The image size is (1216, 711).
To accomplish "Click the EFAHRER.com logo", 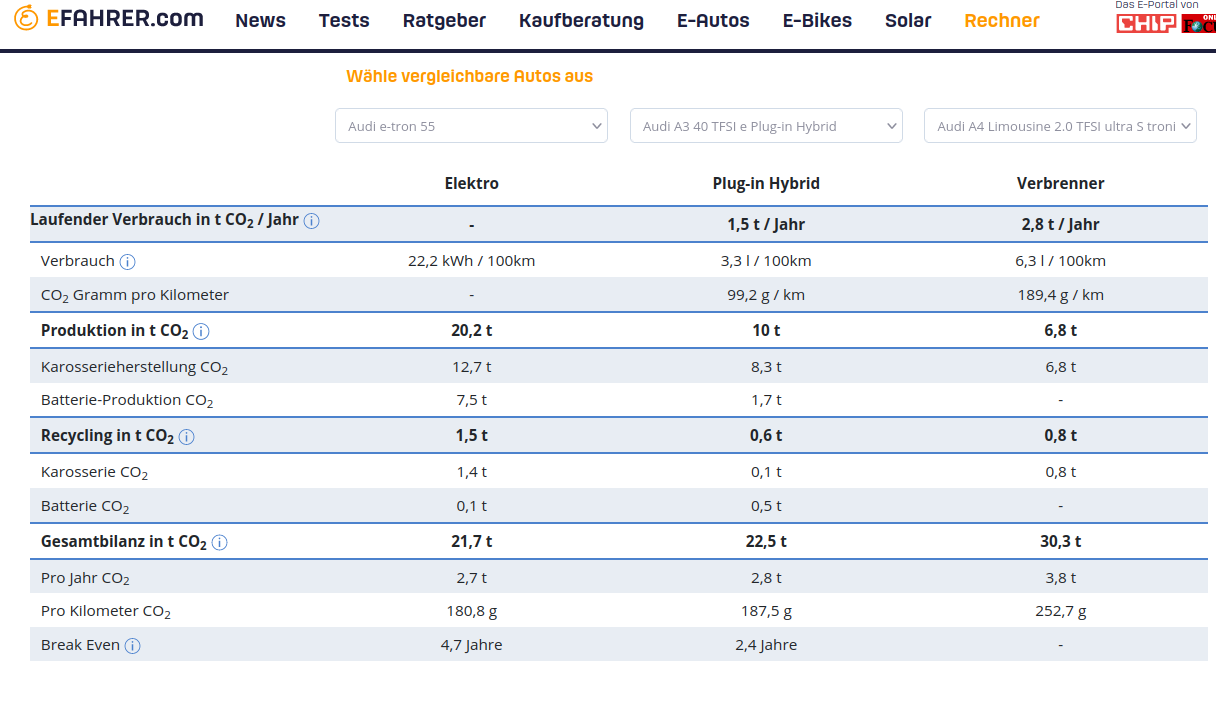I will point(108,18).
